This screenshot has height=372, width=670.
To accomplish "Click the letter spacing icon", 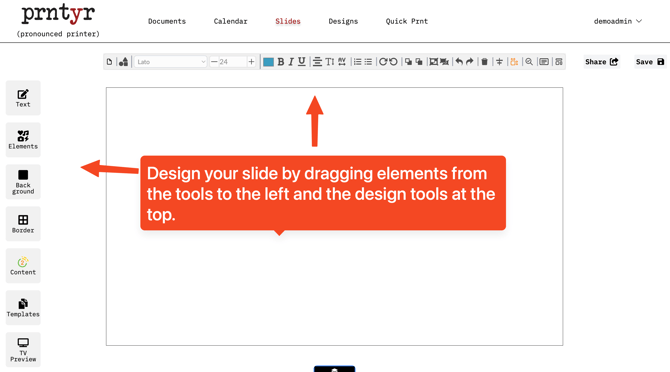I will [342, 62].
